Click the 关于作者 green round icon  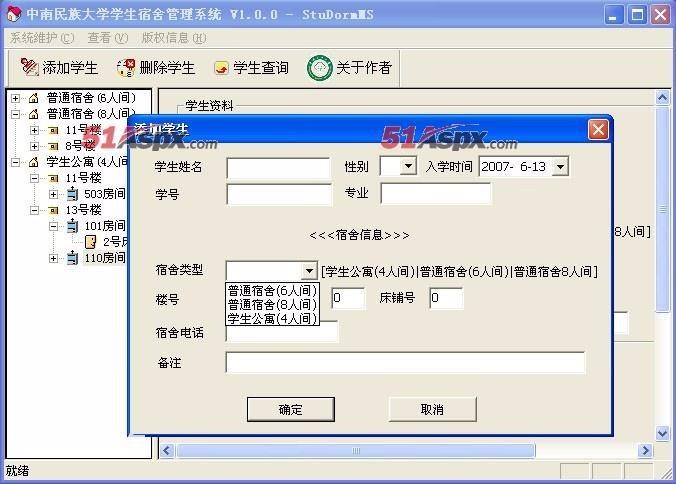pos(319,68)
